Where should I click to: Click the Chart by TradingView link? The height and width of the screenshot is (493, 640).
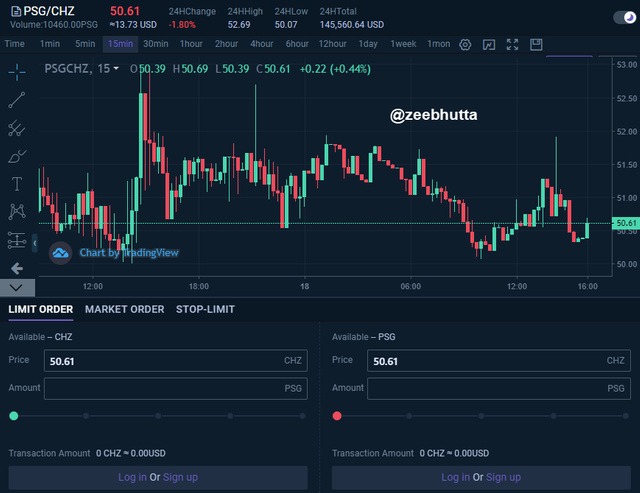[129, 253]
